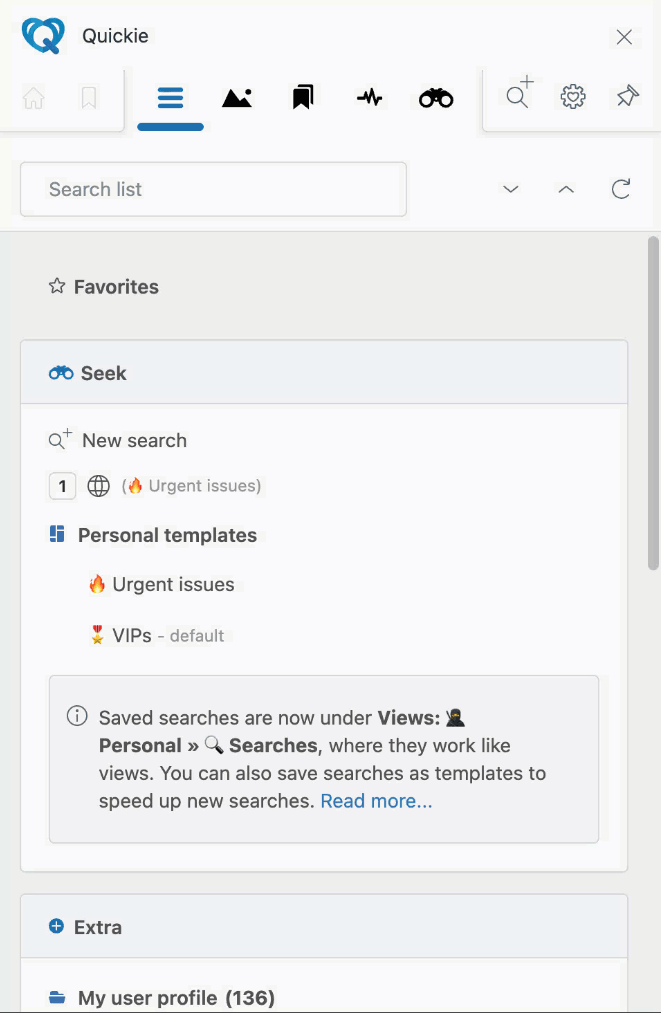Refresh the list with the reload icon

(x=621, y=189)
